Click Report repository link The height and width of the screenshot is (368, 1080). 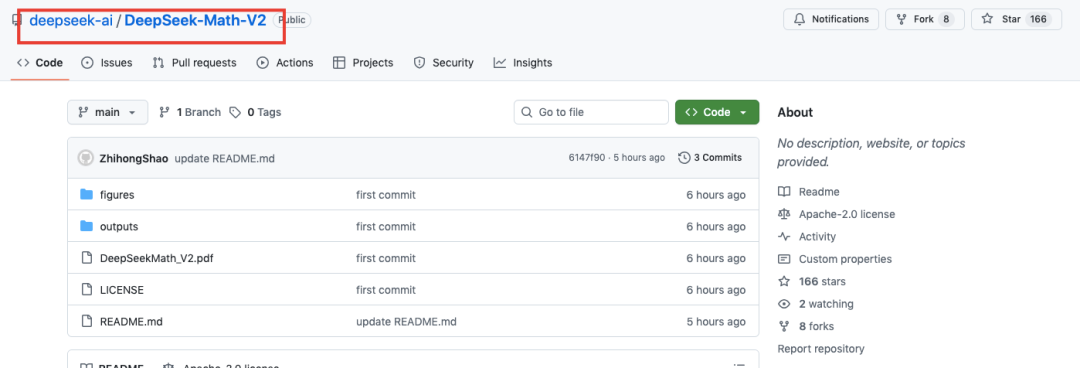(821, 349)
